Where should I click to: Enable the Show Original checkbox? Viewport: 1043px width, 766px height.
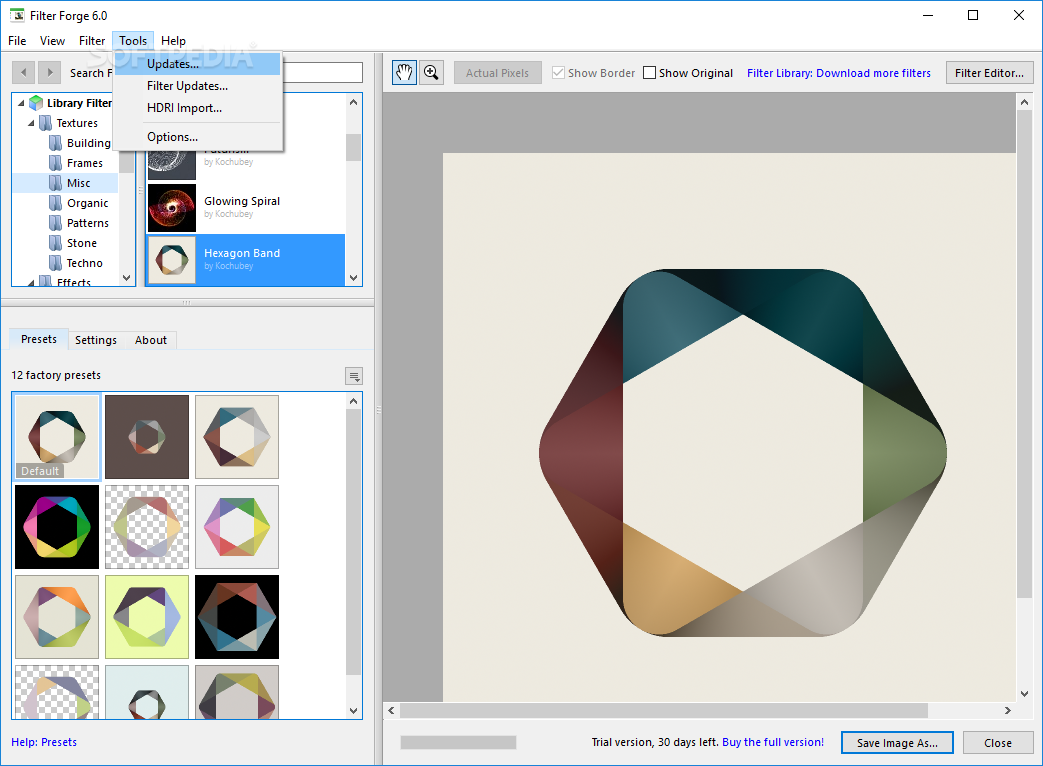click(x=650, y=73)
